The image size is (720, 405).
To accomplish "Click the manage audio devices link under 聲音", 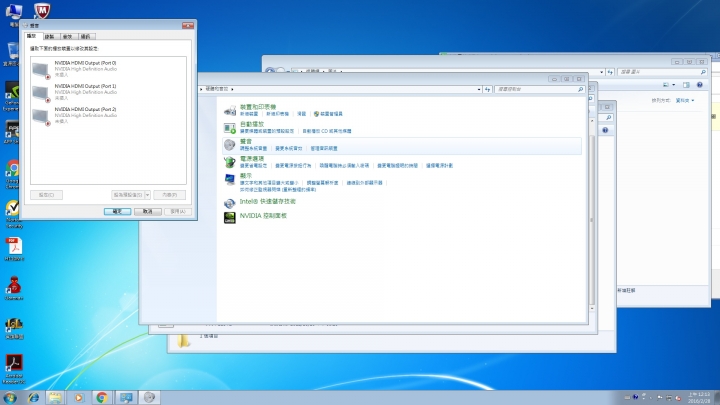I will (x=324, y=148).
